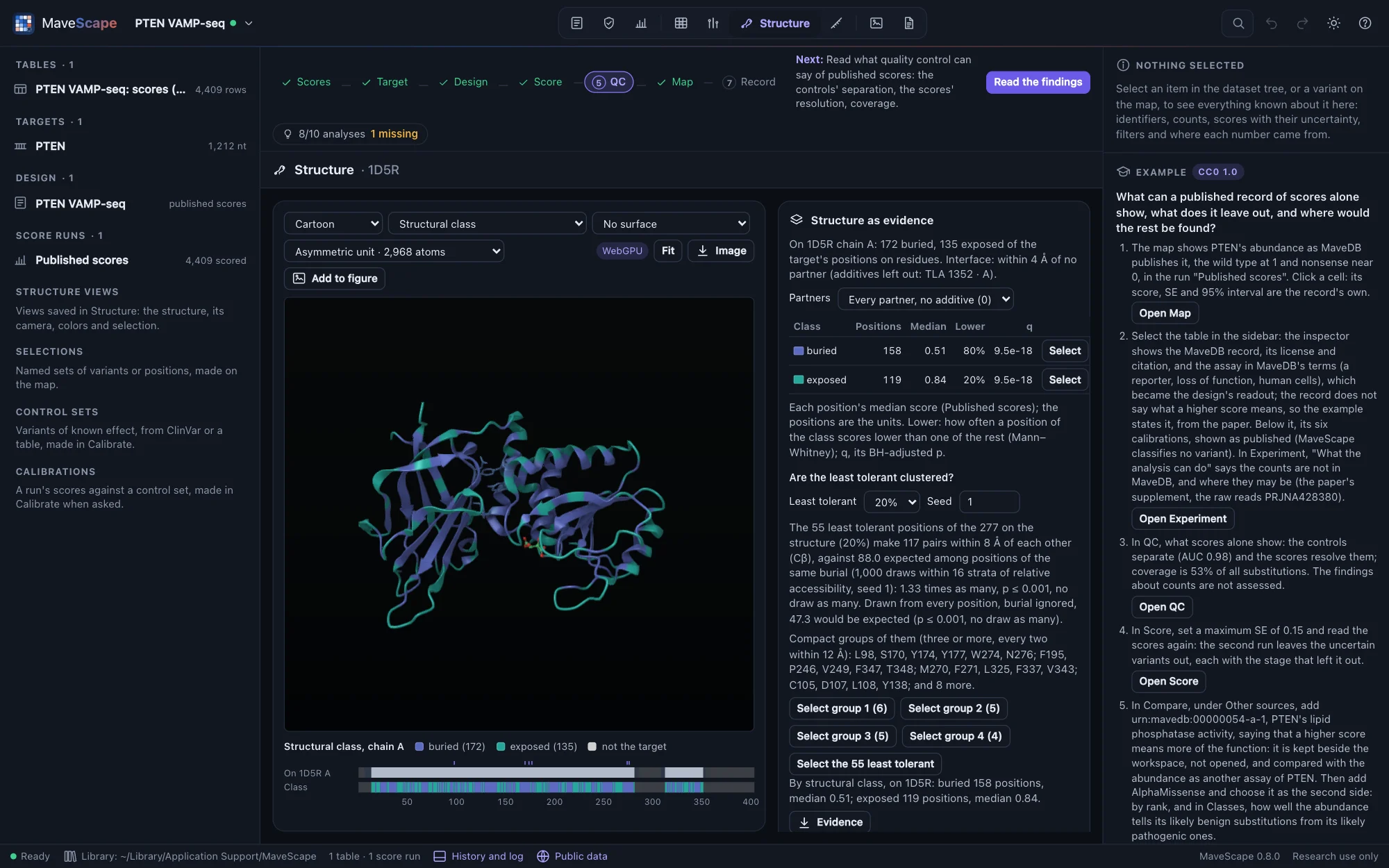Click the undo arrow icon
The width and height of the screenshot is (1389, 868).
[x=1272, y=23]
